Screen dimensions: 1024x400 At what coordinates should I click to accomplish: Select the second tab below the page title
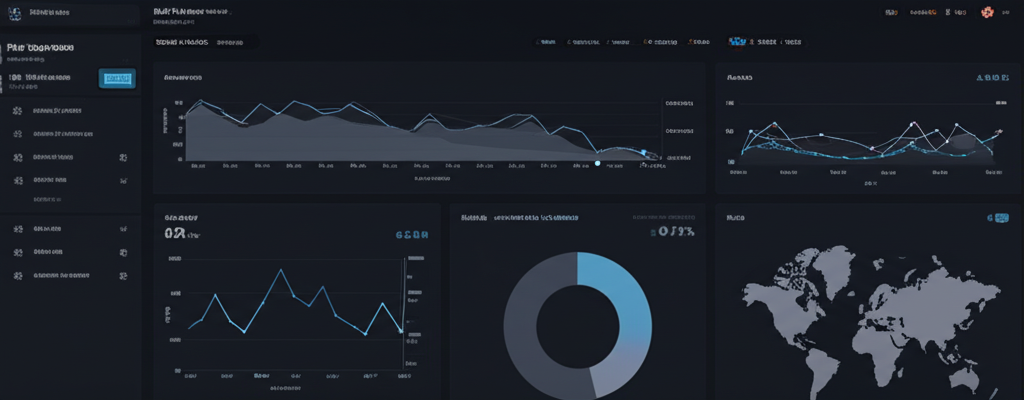click(230, 43)
